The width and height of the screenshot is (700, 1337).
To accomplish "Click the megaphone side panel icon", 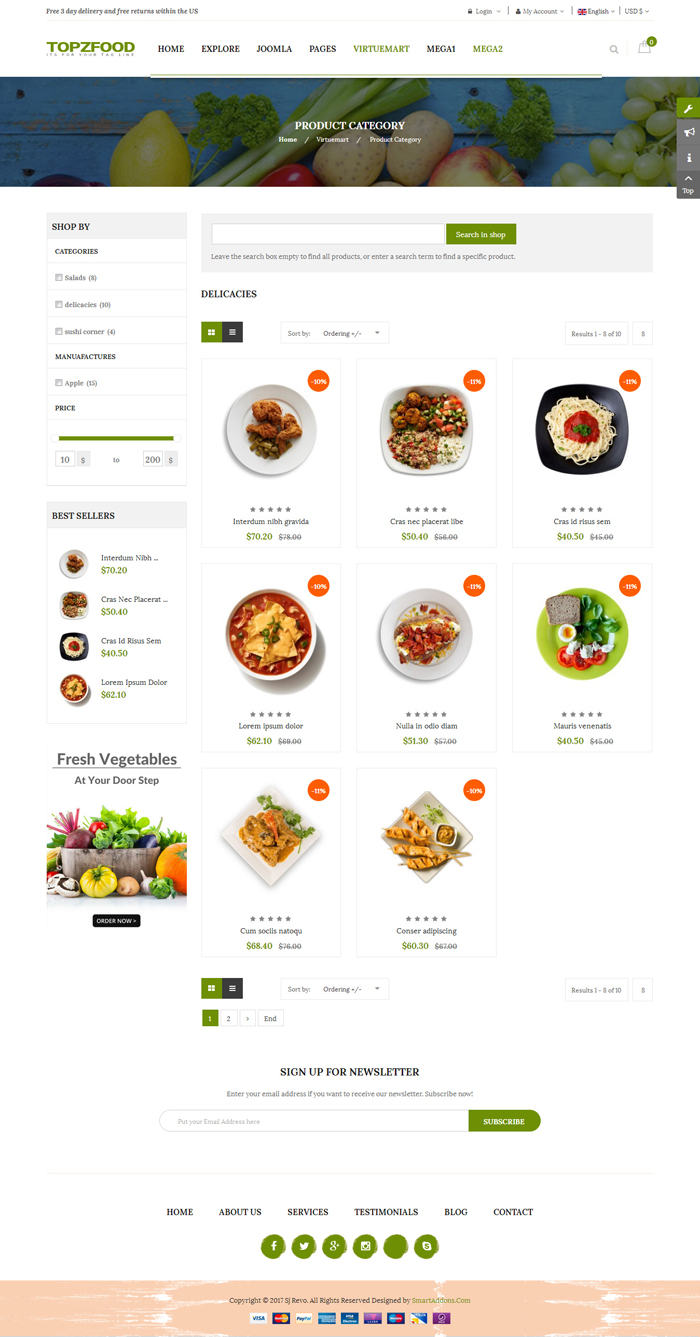I will click(688, 132).
